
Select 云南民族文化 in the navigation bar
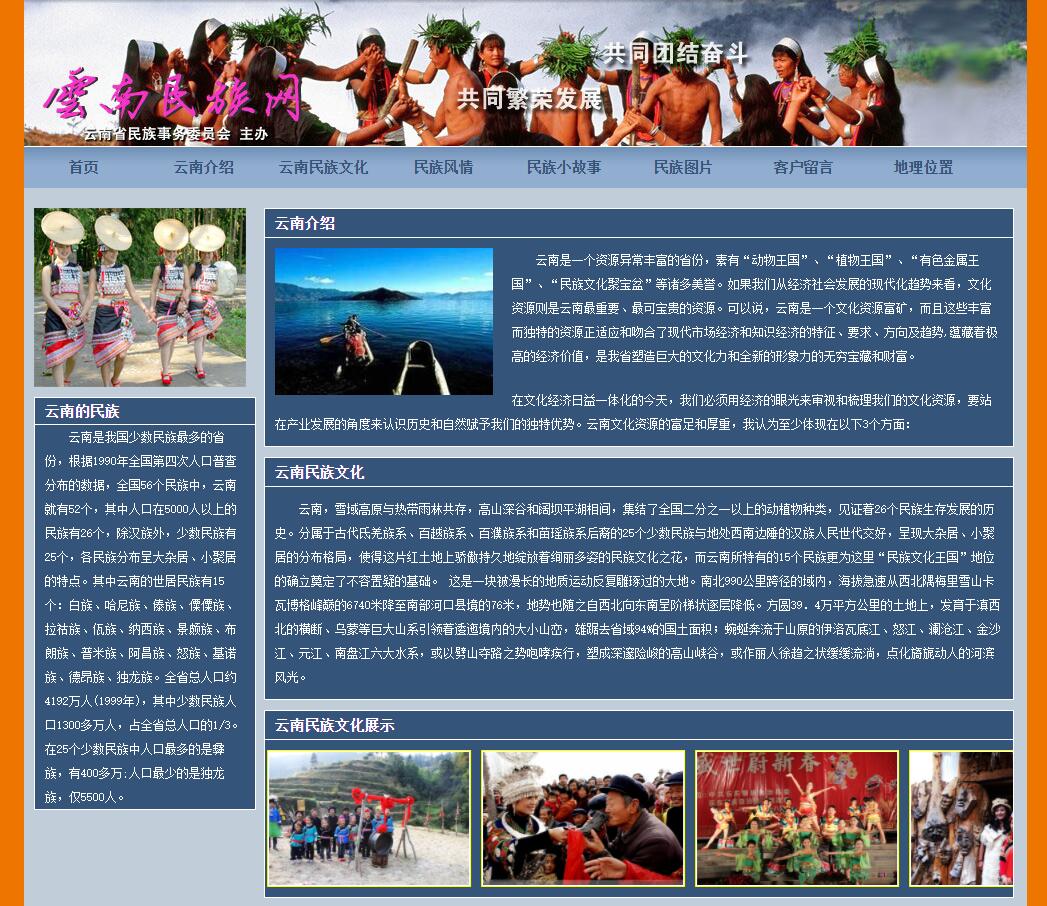click(323, 168)
